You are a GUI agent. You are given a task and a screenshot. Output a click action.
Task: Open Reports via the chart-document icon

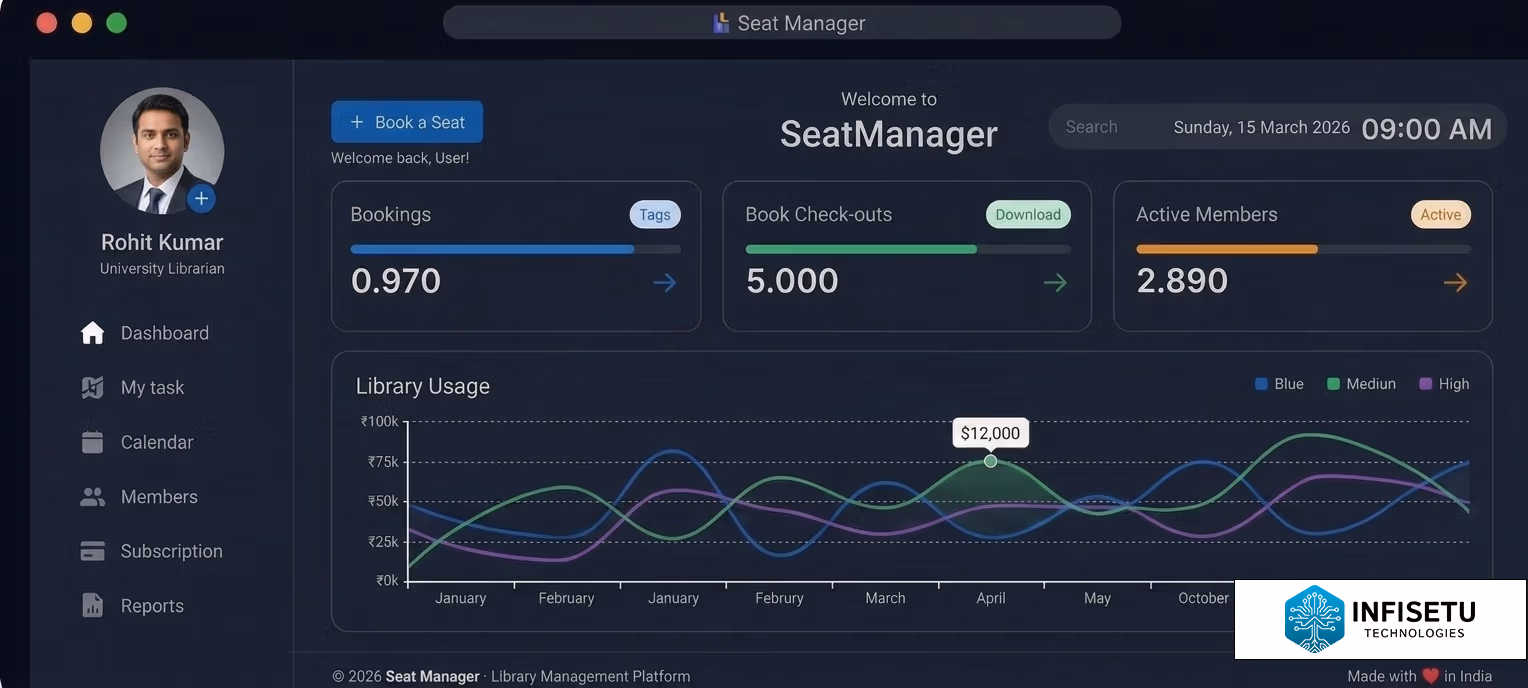(92, 606)
